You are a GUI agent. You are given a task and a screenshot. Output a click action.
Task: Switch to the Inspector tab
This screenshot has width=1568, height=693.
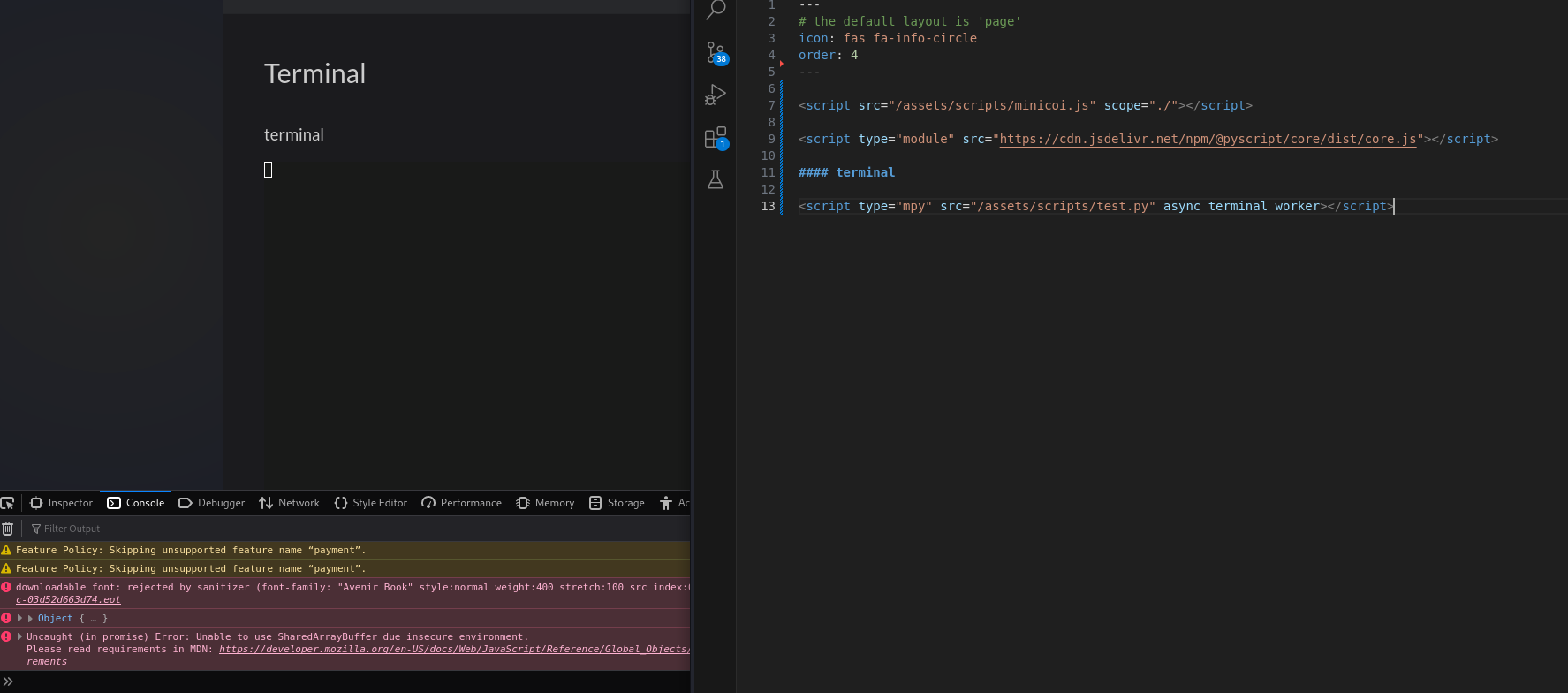(x=61, y=503)
